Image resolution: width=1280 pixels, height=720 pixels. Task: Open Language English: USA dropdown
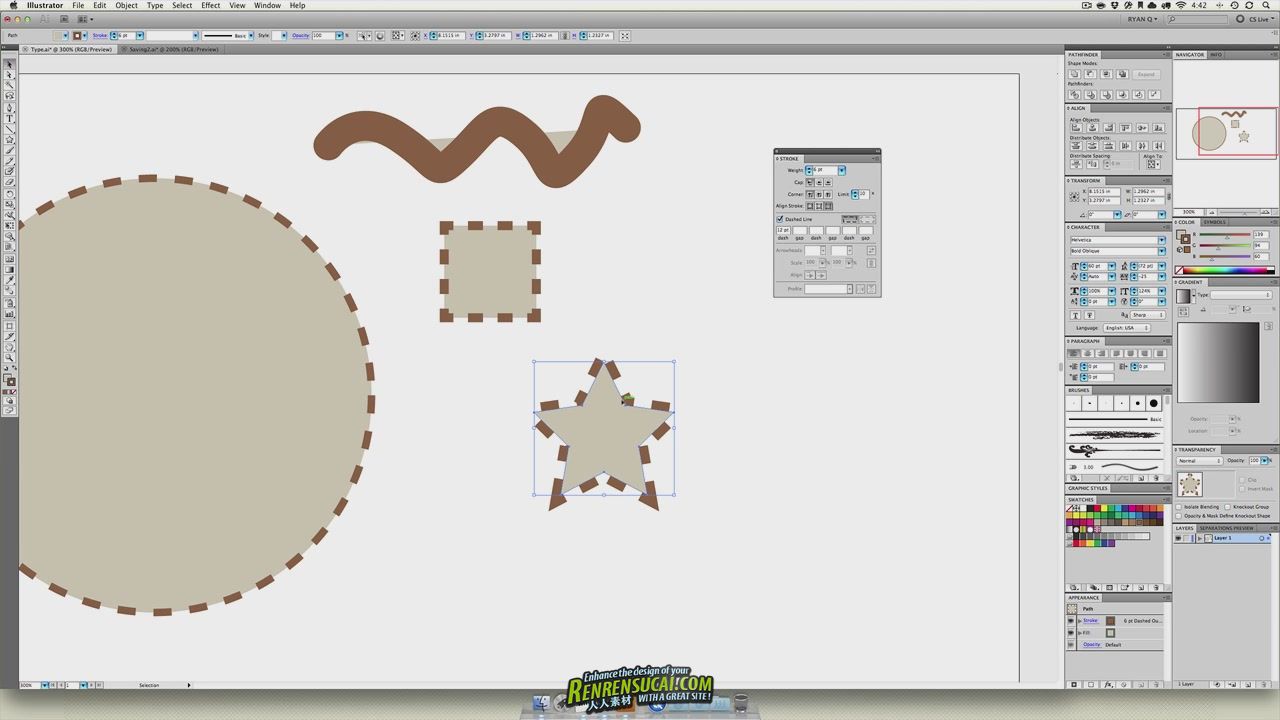(x=1127, y=328)
